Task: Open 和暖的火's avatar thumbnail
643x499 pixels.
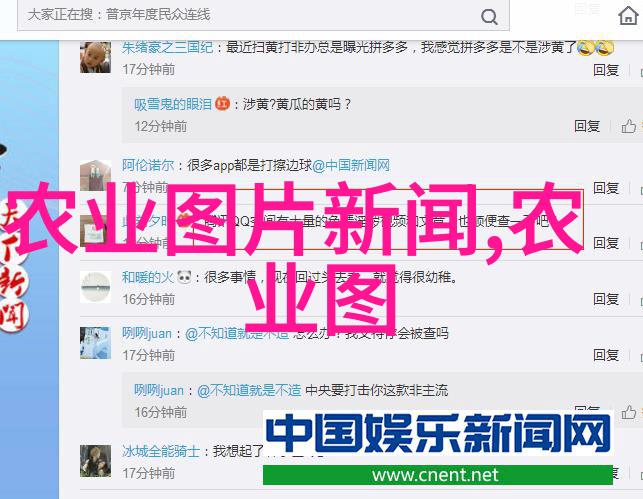Action: coord(95,287)
